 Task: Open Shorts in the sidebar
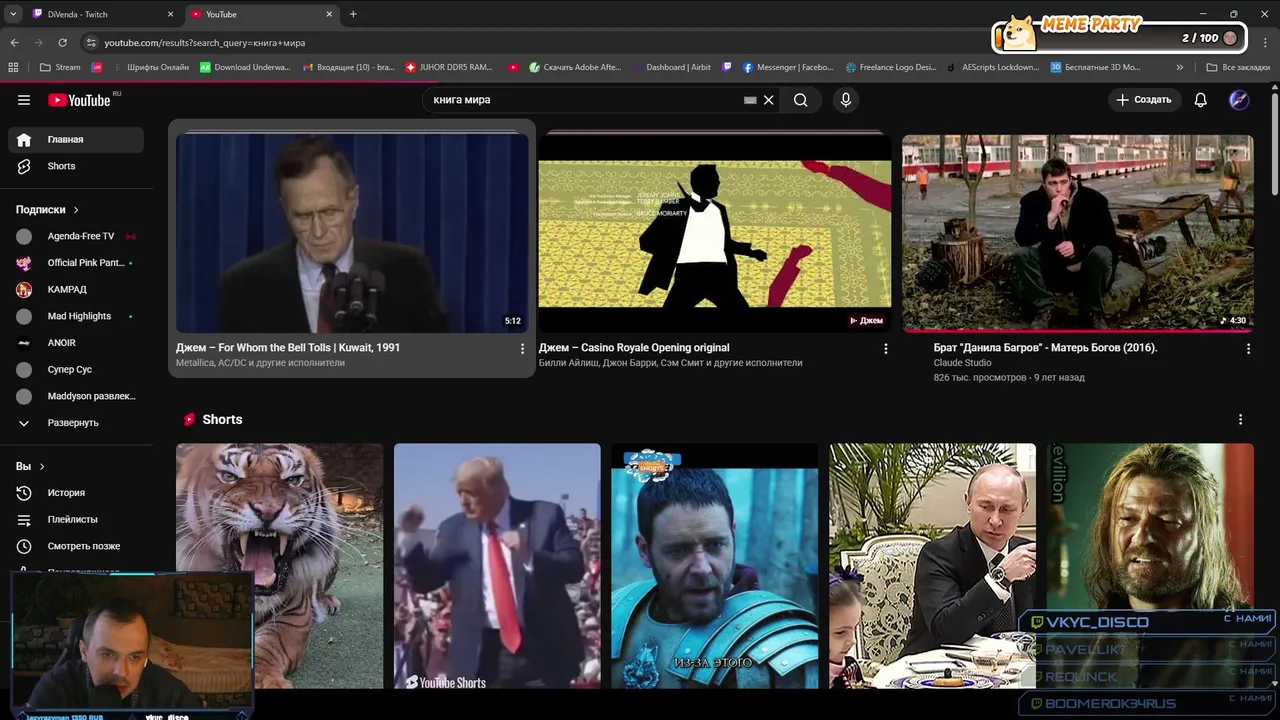click(x=76, y=166)
